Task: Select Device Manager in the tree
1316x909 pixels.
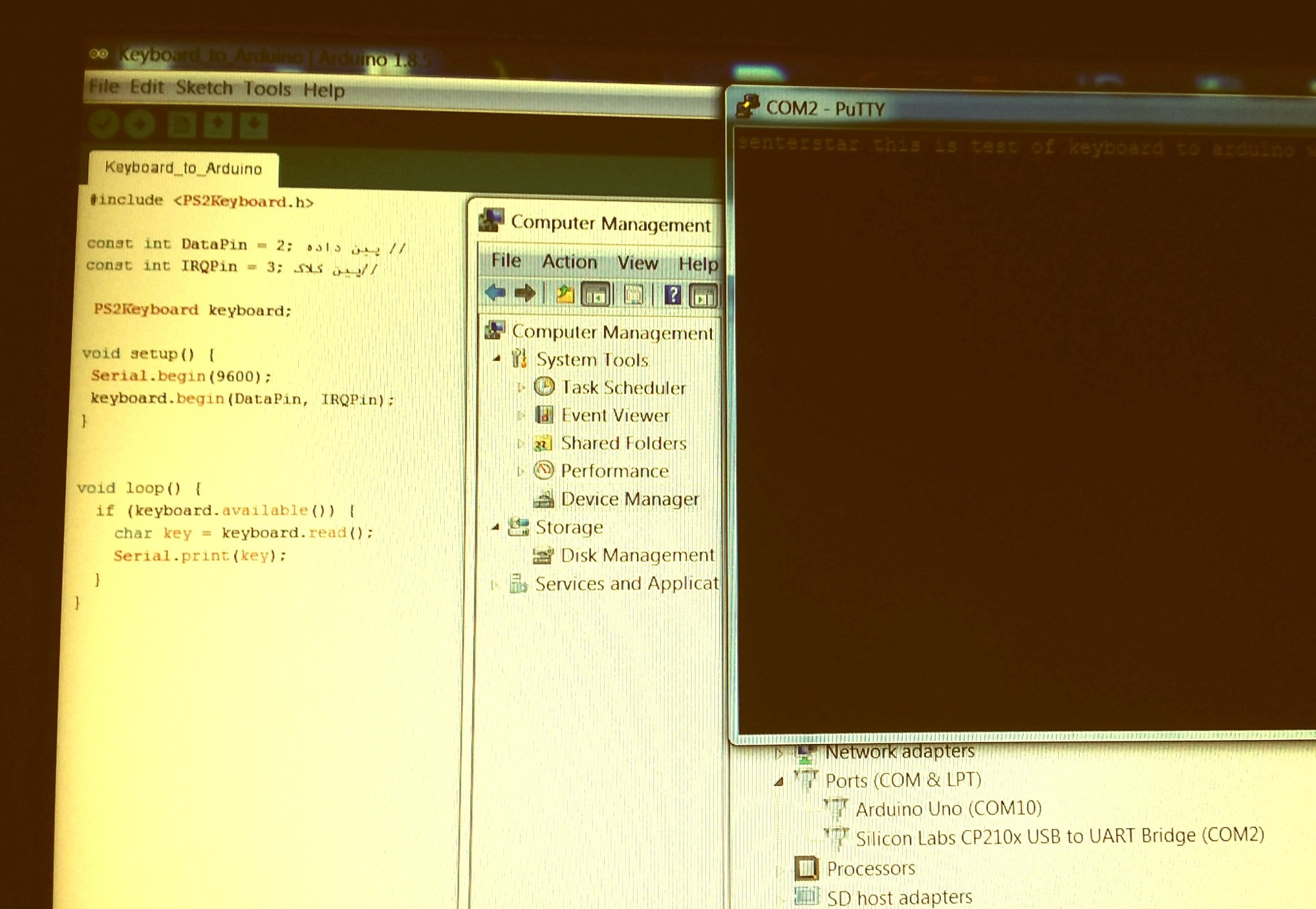Action: 630,499
